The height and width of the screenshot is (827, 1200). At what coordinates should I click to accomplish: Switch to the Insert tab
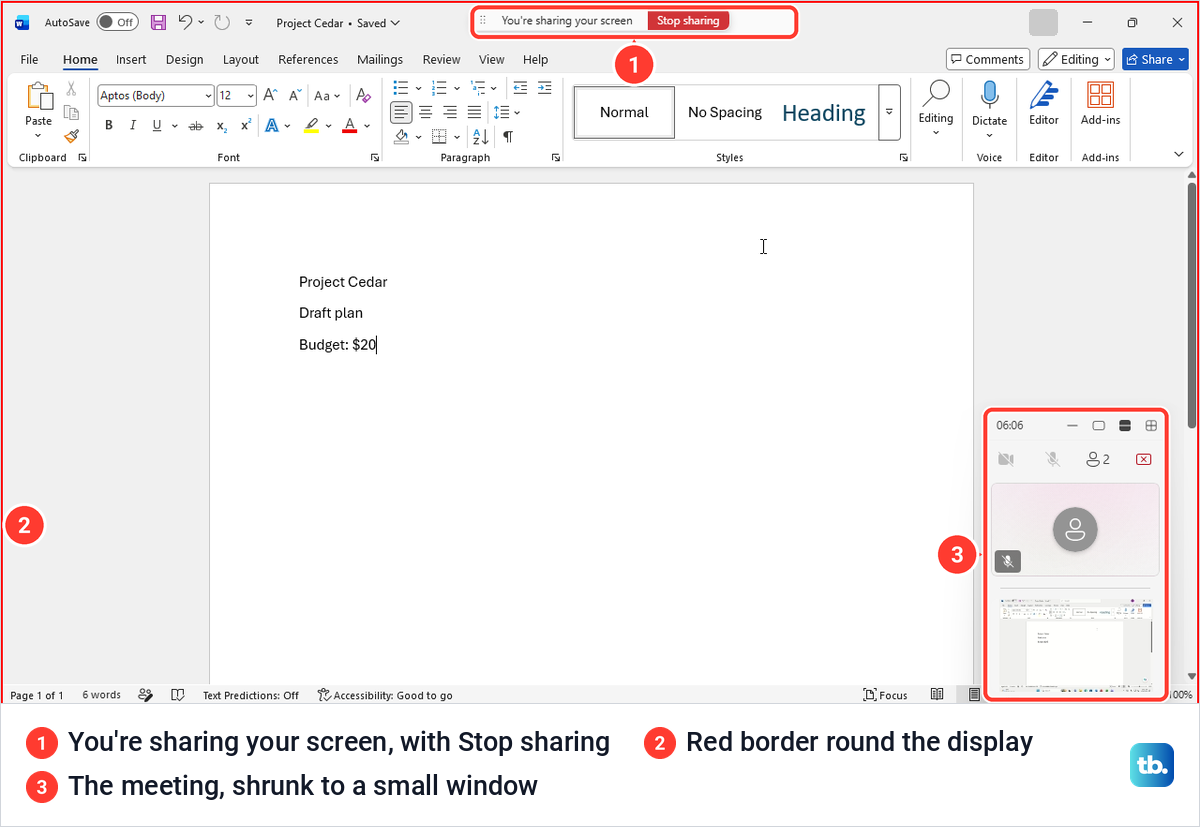[131, 59]
